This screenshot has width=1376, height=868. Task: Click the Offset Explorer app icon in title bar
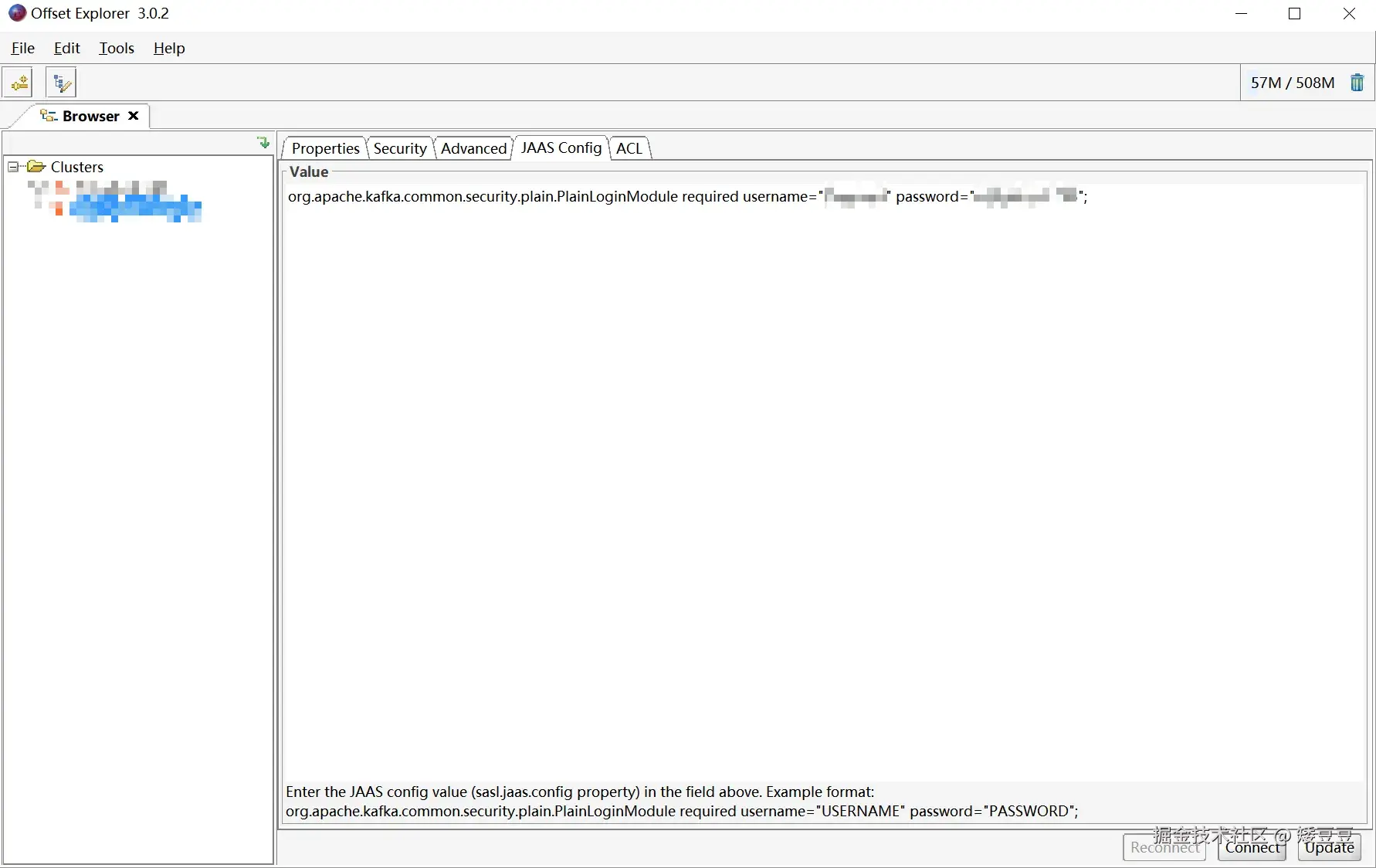pos(17,13)
